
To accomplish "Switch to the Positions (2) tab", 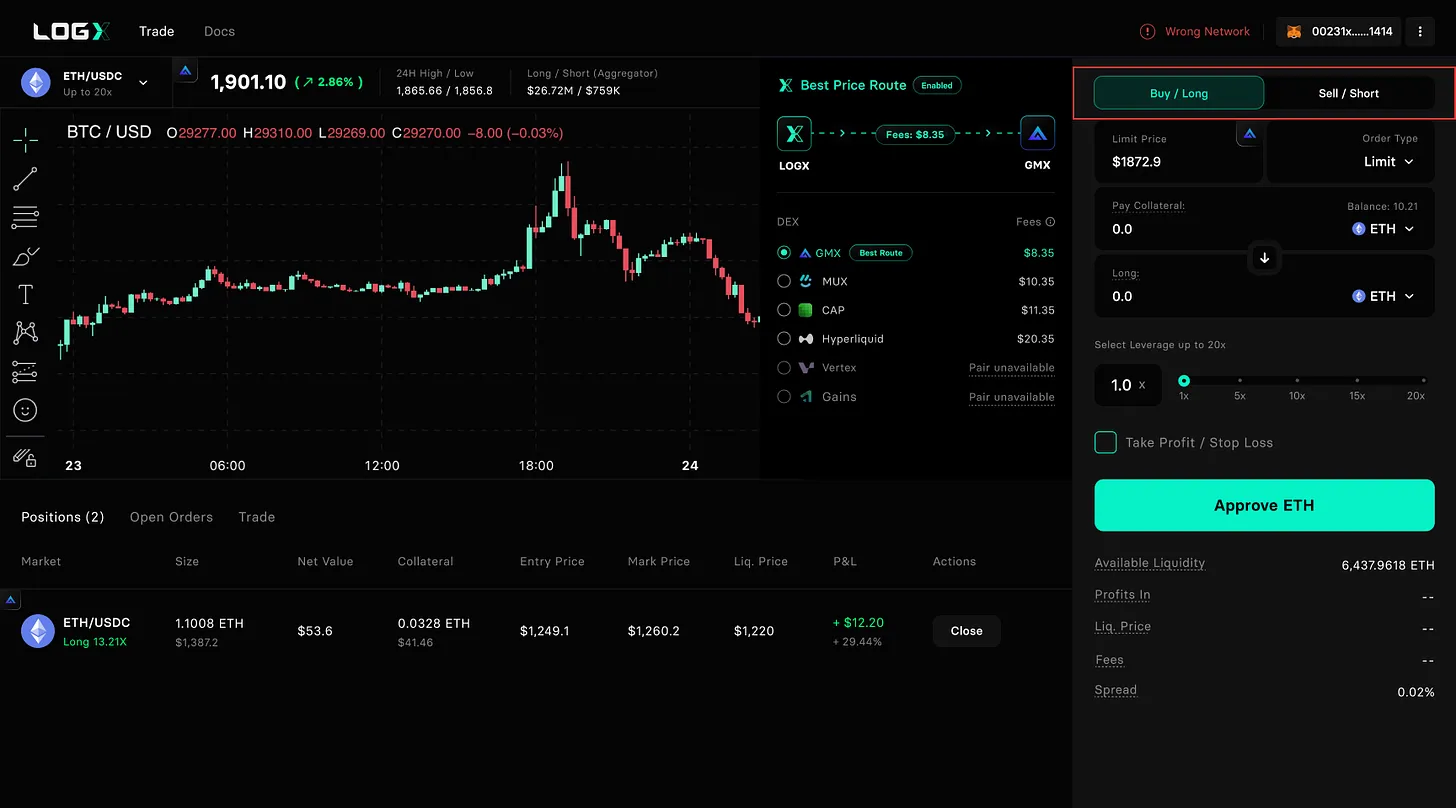I will click(x=63, y=517).
